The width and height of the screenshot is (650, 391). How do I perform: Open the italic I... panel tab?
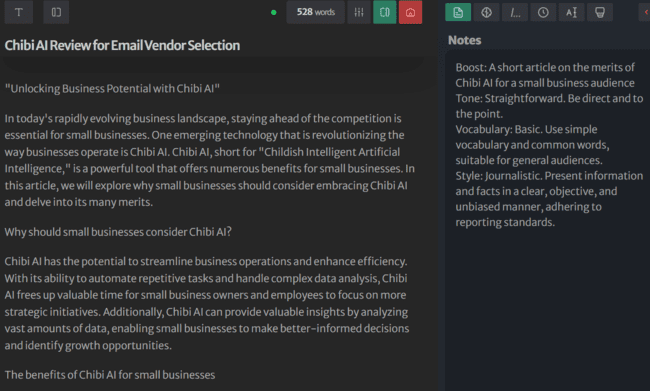[515, 12]
